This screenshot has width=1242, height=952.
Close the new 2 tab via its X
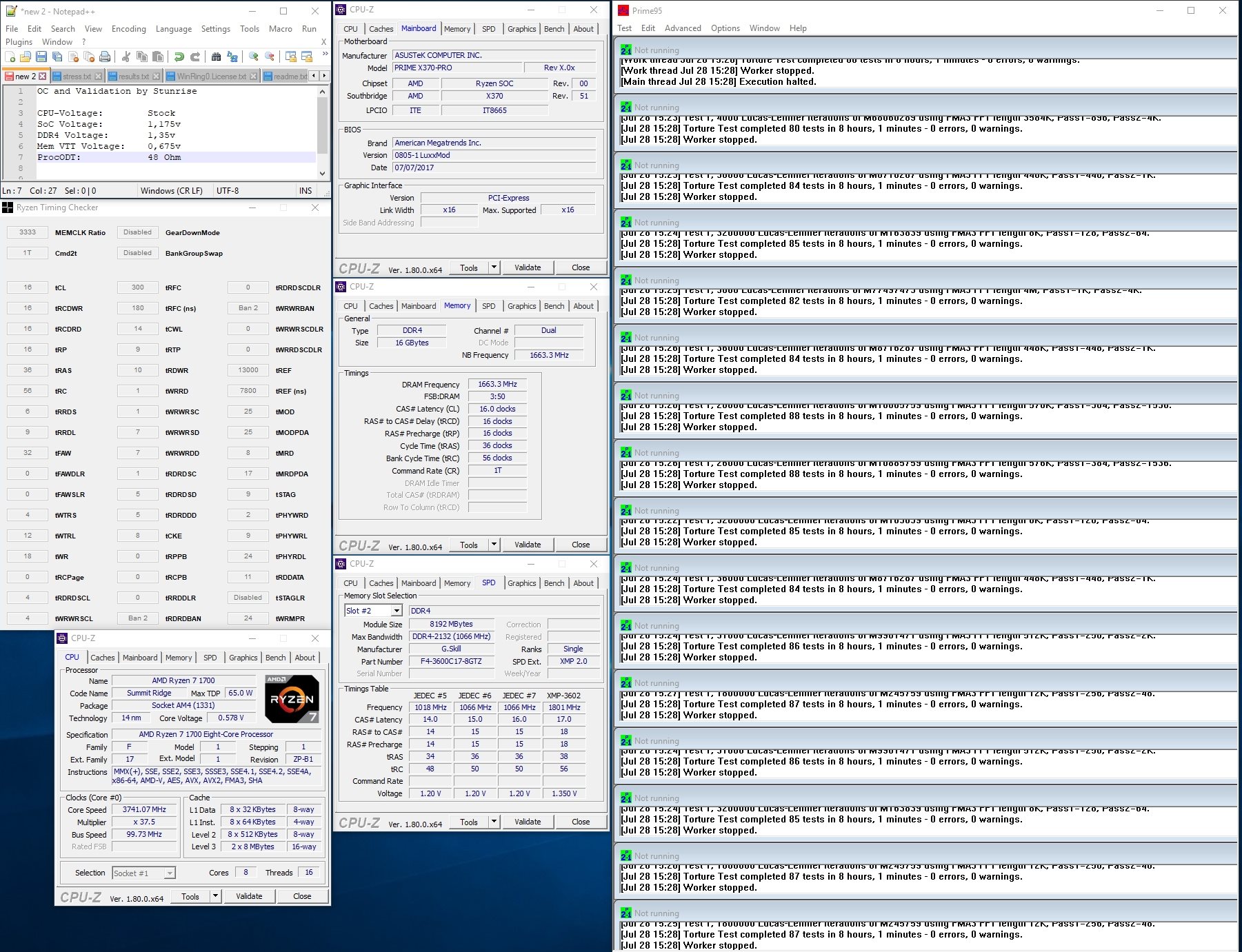[43, 77]
